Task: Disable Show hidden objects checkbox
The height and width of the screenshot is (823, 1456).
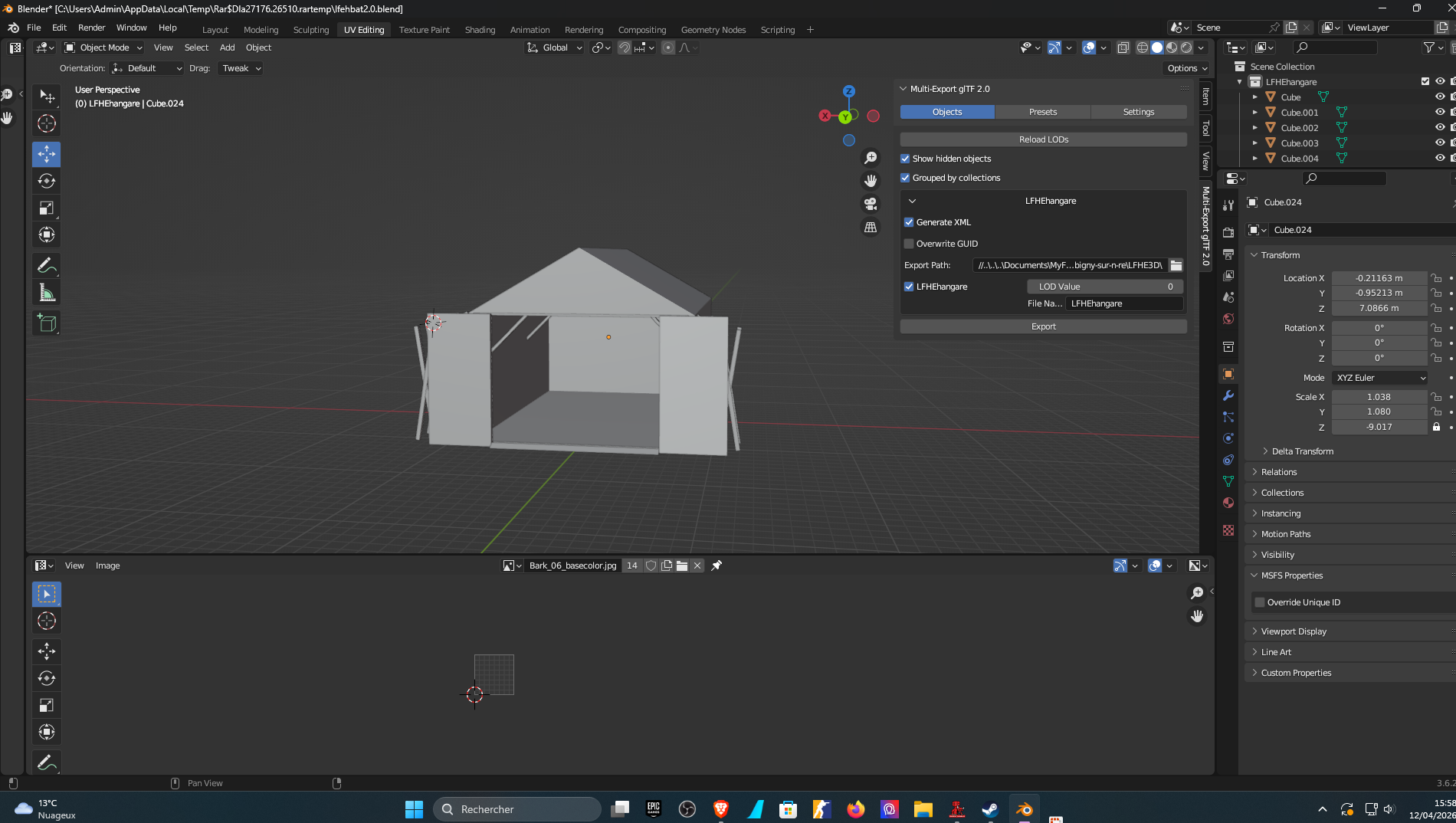Action: pos(905,159)
